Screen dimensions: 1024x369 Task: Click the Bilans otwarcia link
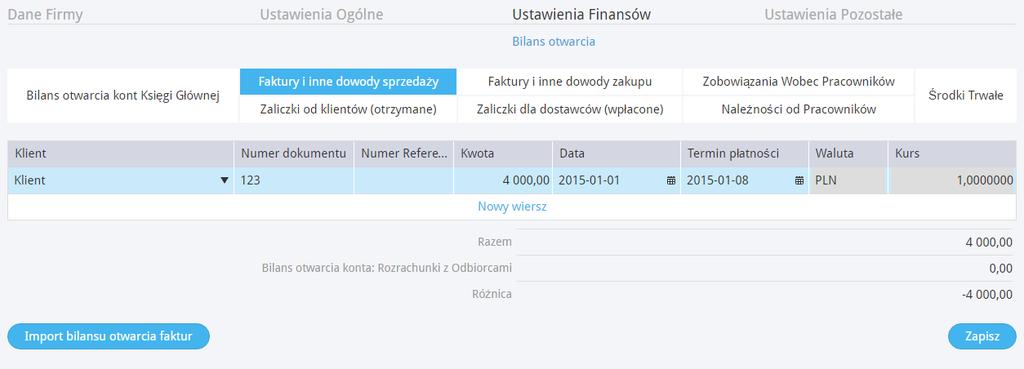coord(553,42)
